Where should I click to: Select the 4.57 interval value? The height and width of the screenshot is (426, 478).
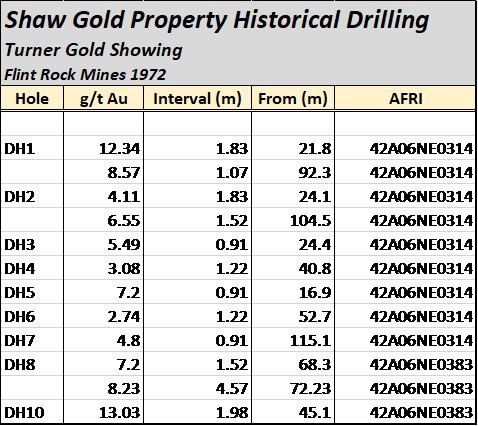click(x=232, y=389)
